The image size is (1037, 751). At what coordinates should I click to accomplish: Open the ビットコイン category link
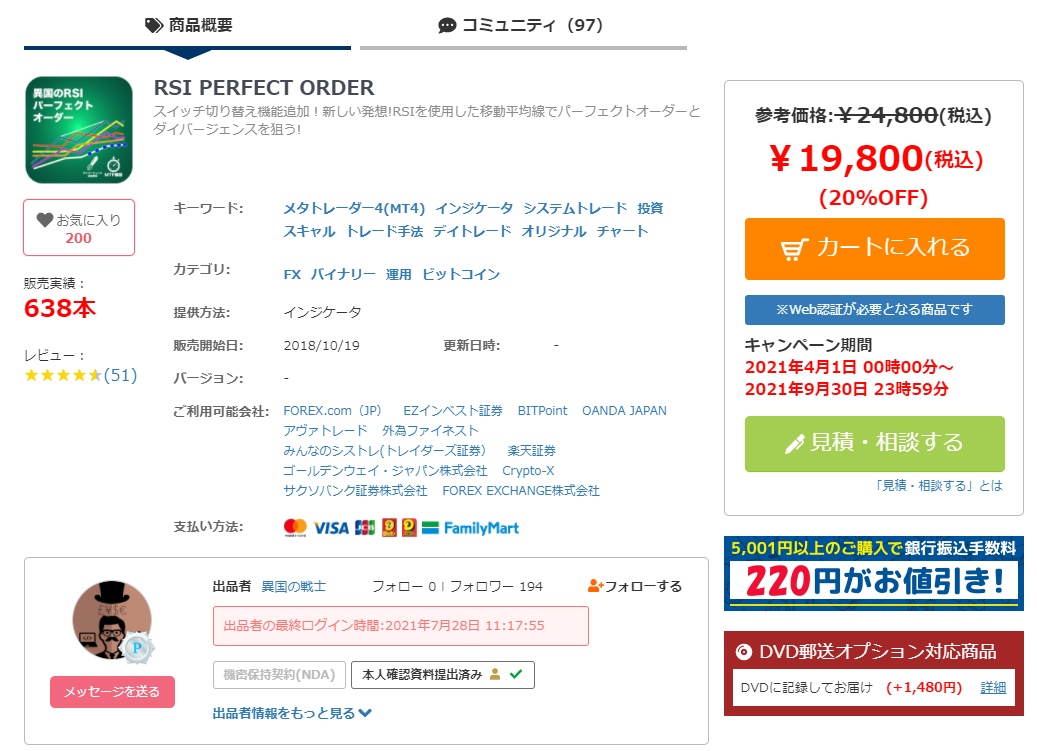coord(460,274)
